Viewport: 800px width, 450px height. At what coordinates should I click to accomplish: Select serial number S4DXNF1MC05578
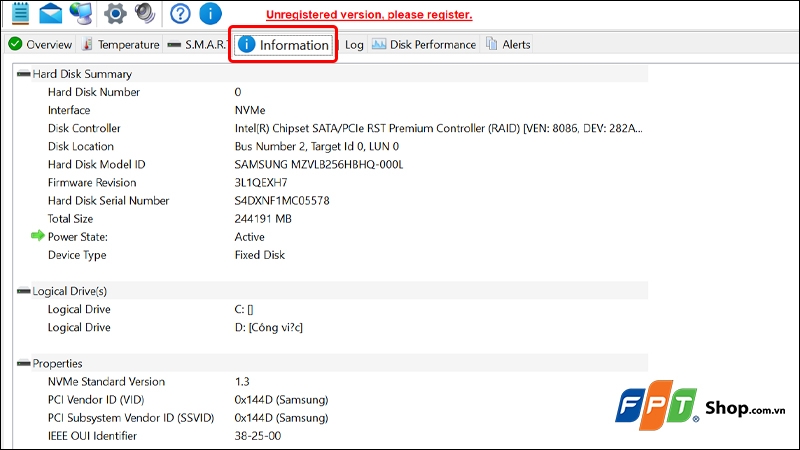[x=282, y=201]
